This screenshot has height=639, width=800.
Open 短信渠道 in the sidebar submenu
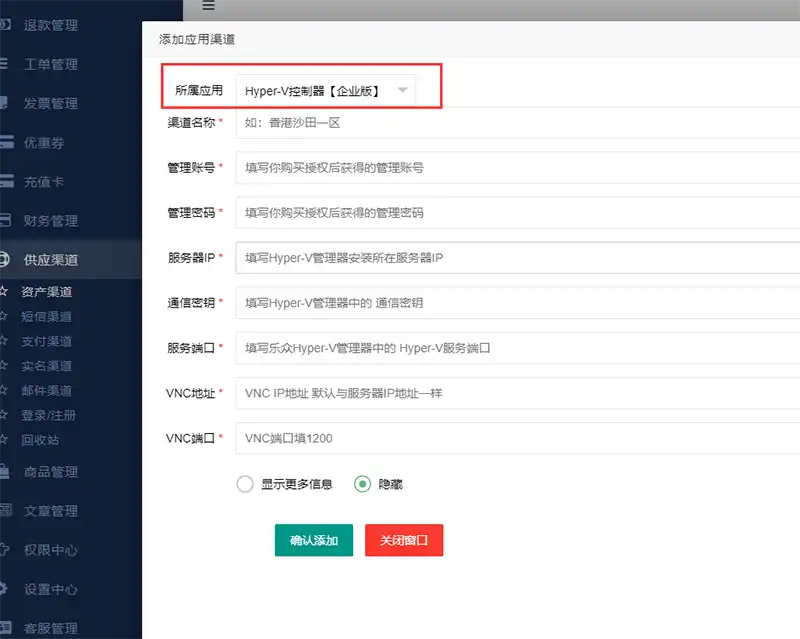click(47, 317)
